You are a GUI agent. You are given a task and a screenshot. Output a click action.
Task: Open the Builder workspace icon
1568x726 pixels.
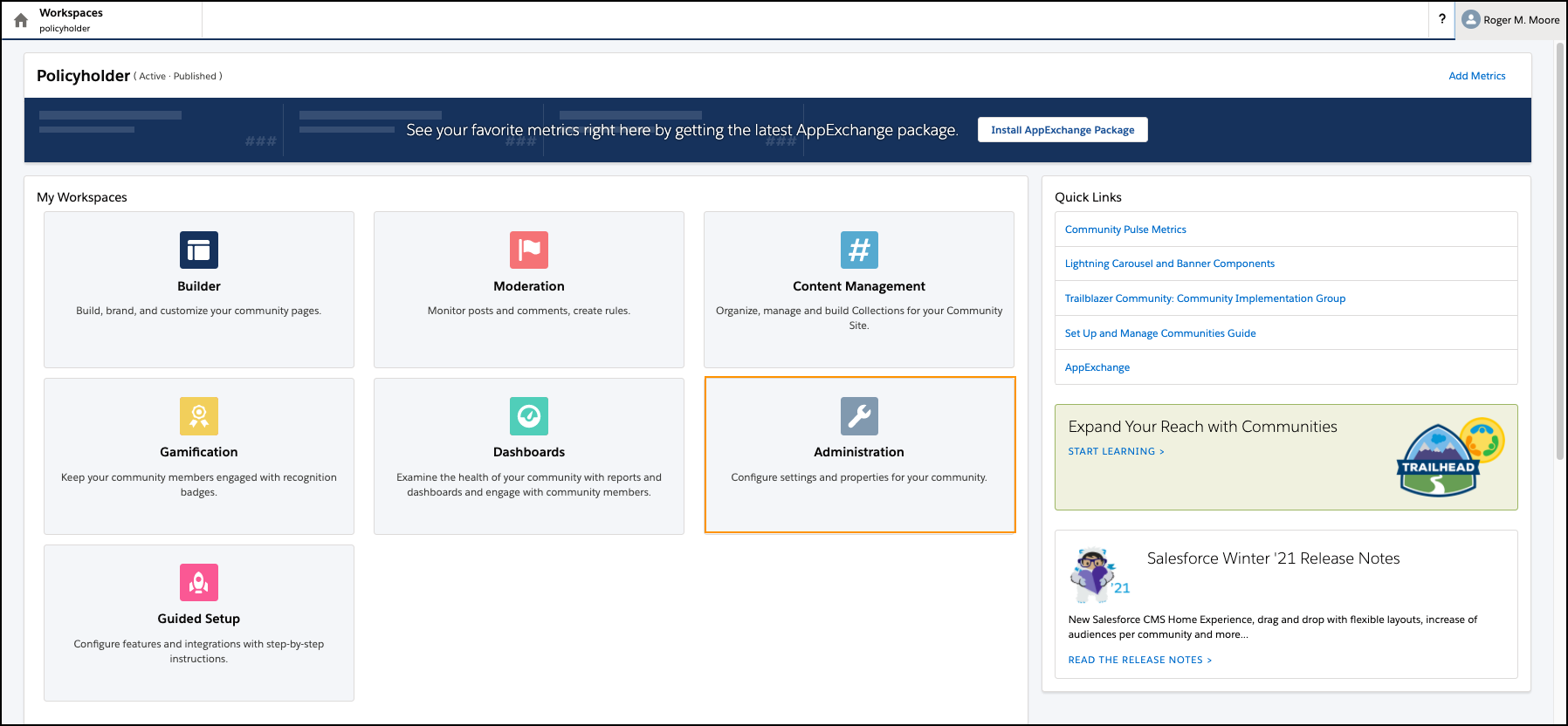(199, 250)
